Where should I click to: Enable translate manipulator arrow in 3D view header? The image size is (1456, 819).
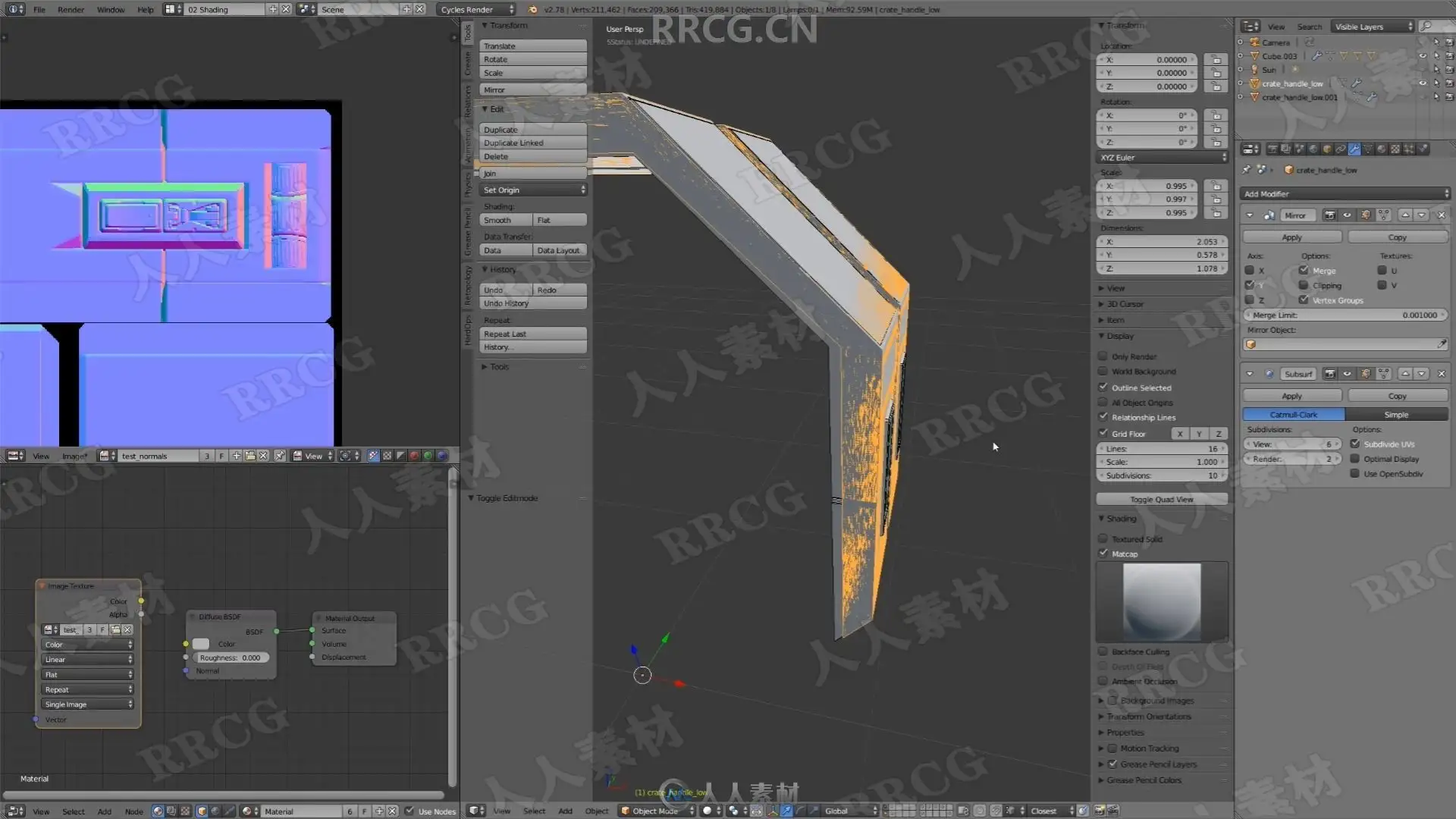tap(786, 811)
